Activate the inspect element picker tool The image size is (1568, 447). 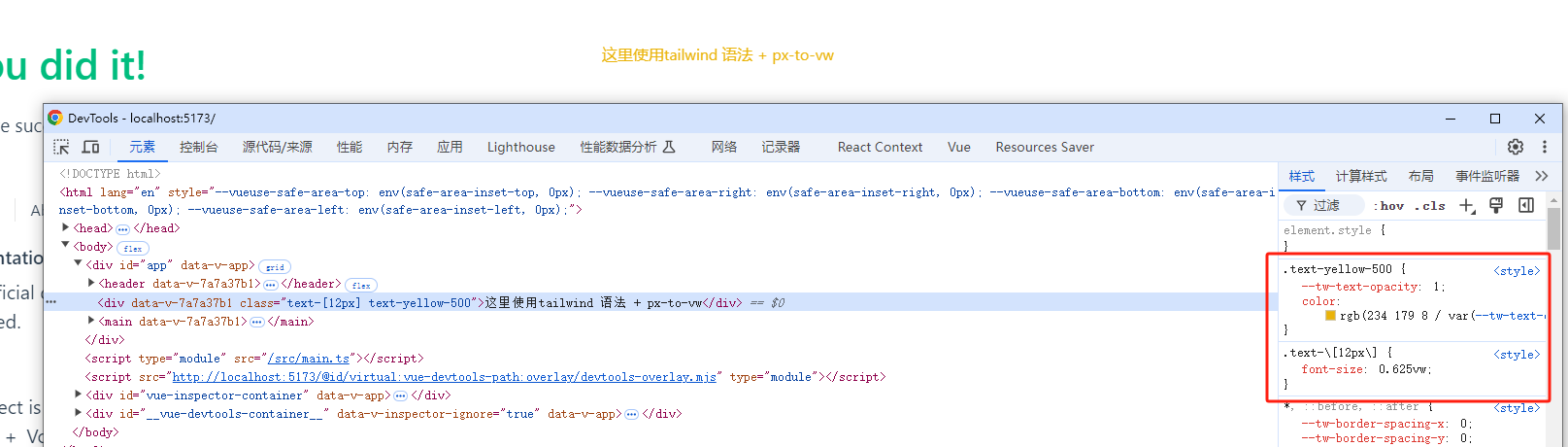(x=61, y=147)
